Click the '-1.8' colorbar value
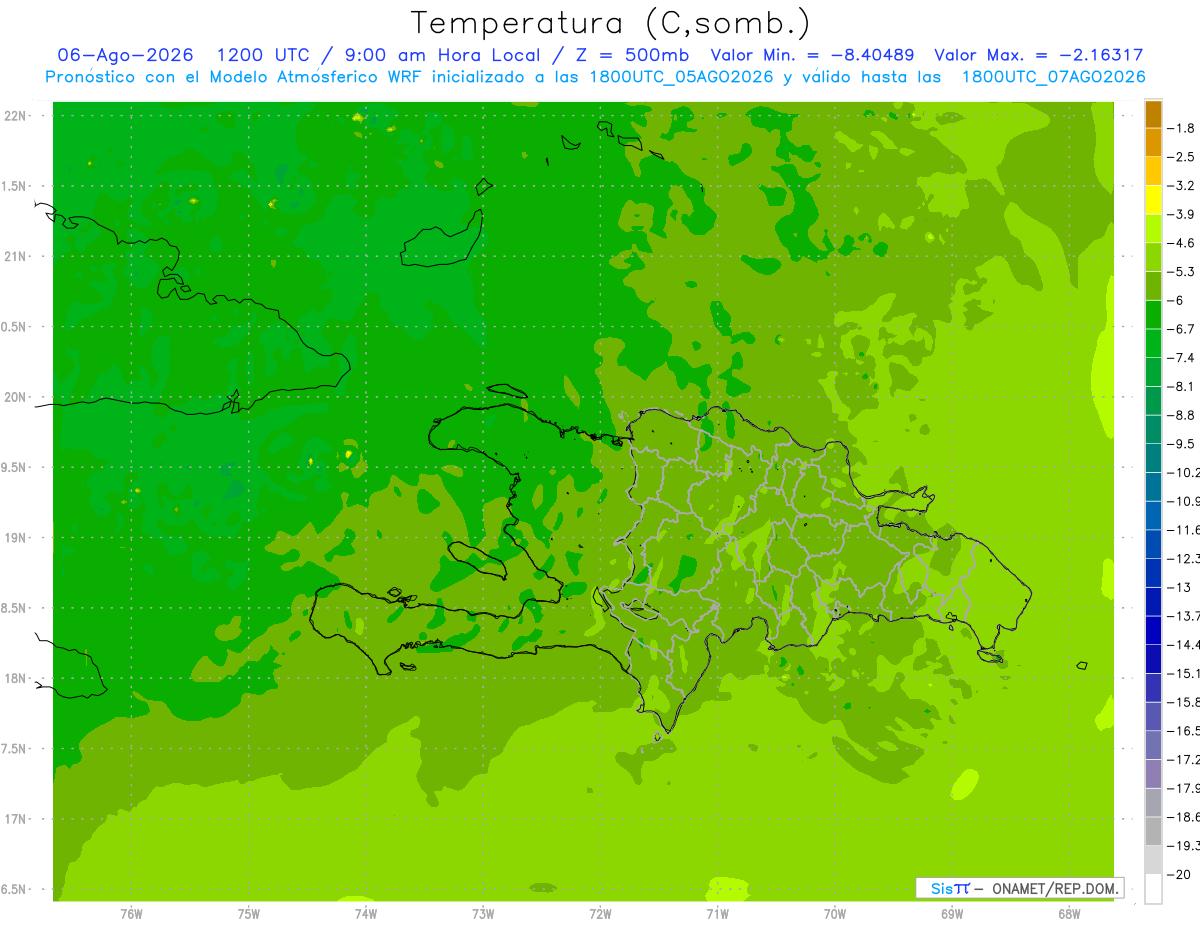 [1182, 128]
